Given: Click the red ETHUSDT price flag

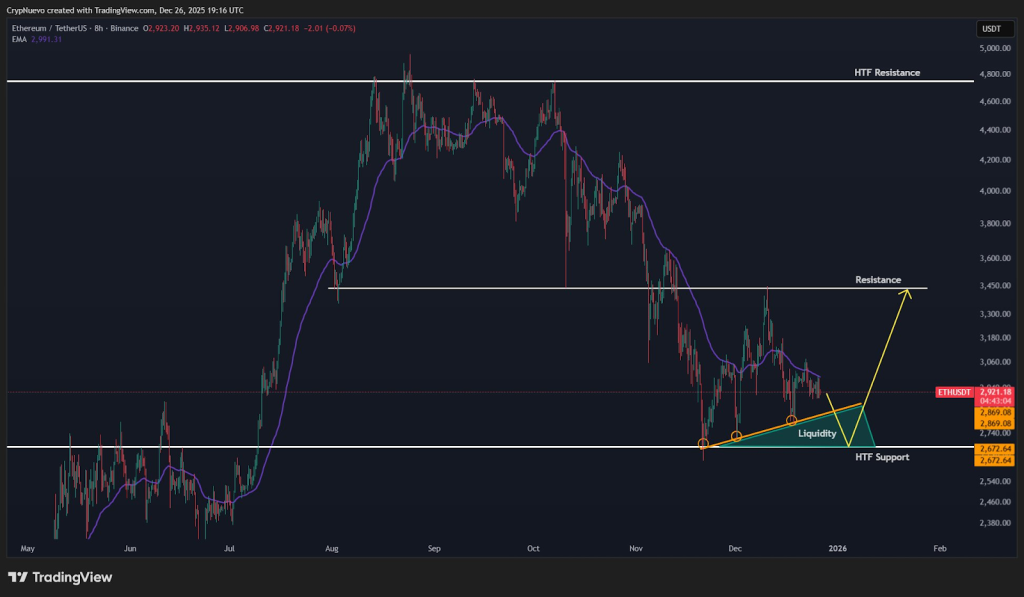Looking at the screenshot, I should pos(954,392).
